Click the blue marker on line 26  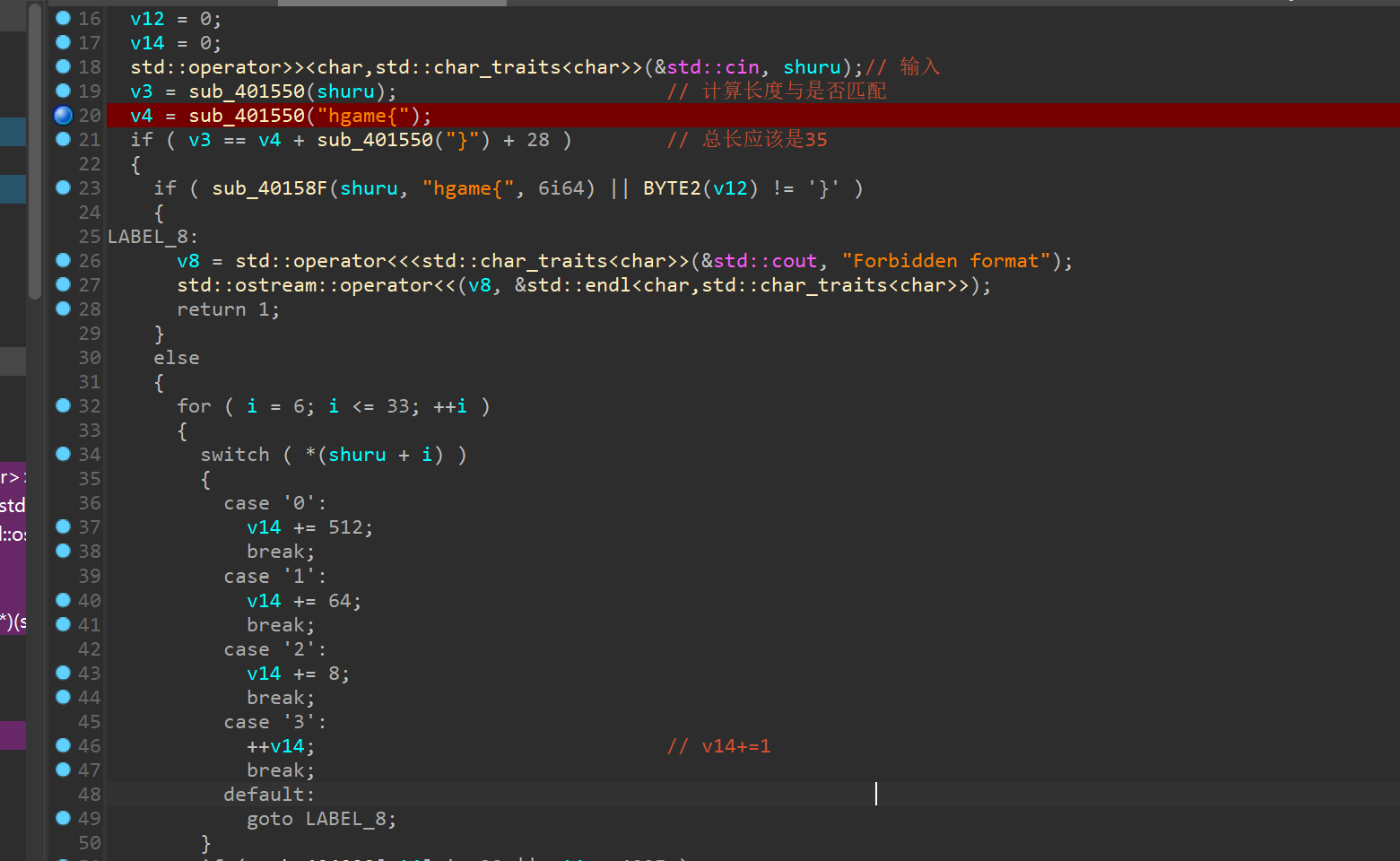(x=63, y=260)
